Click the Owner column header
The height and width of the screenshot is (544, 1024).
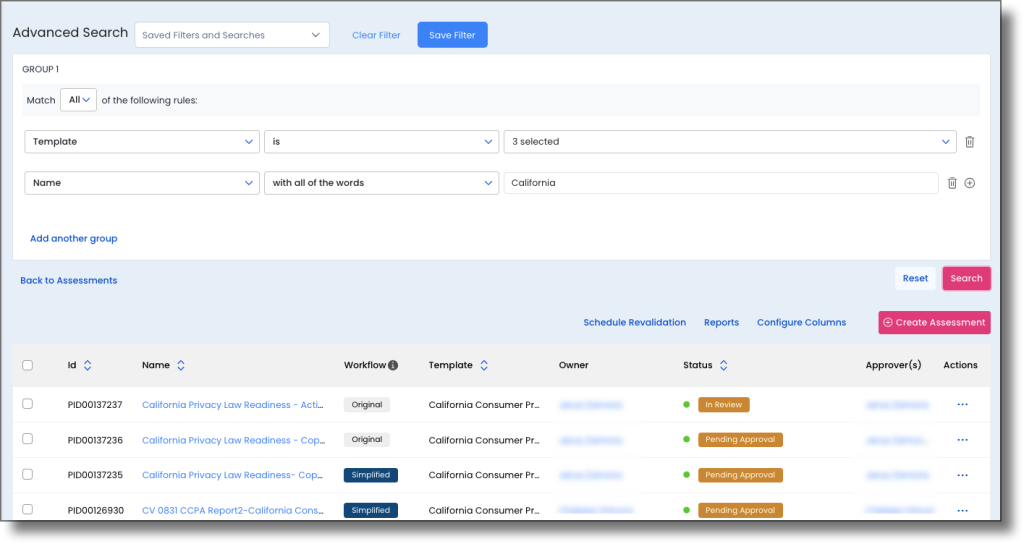[x=573, y=365]
